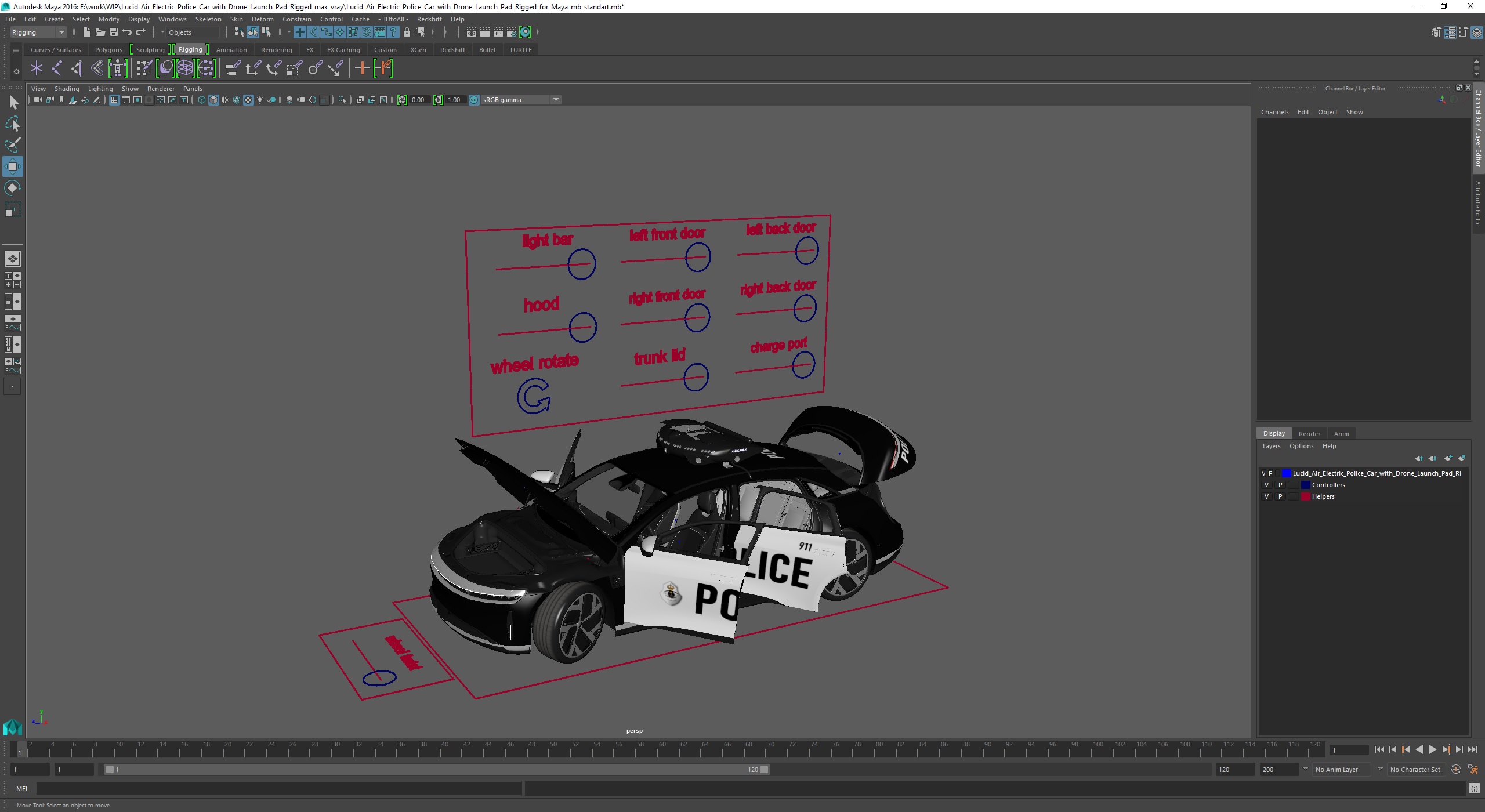Apply Parent constraint from shelf
This screenshot has height=812, width=1485.
232,68
